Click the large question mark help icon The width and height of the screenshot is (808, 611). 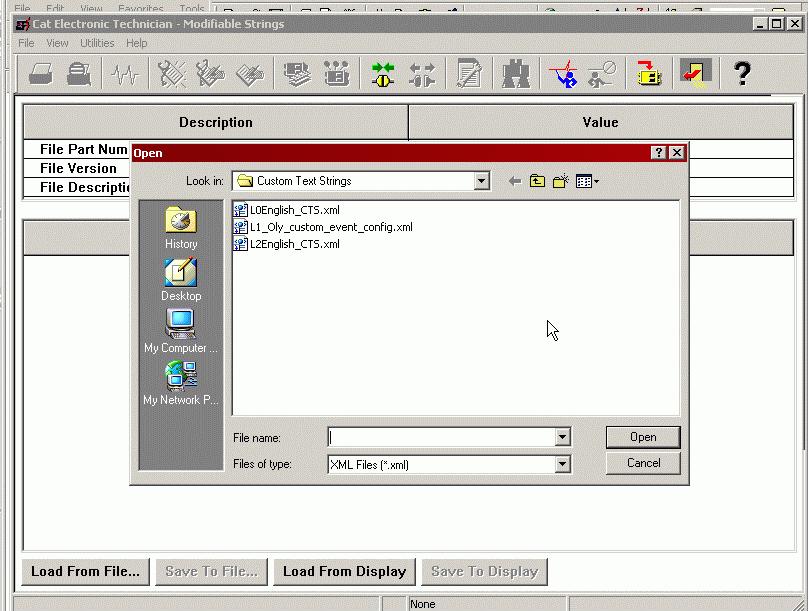coord(742,73)
